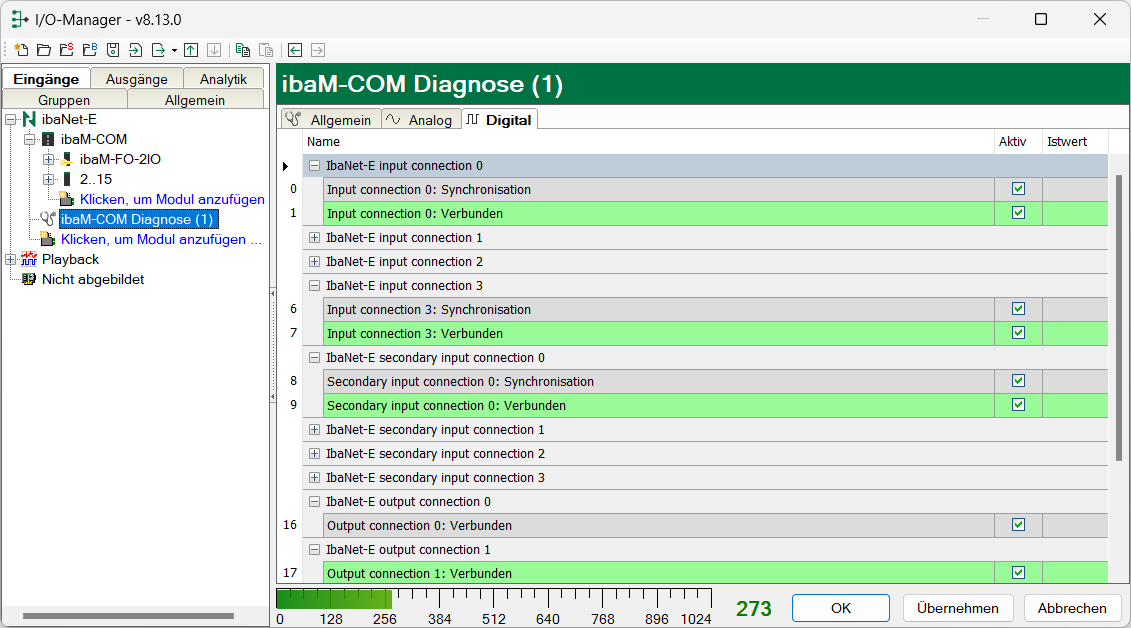Open the export dropdown arrow in the toolbar
1131x628 pixels.
click(x=174, y=50)
